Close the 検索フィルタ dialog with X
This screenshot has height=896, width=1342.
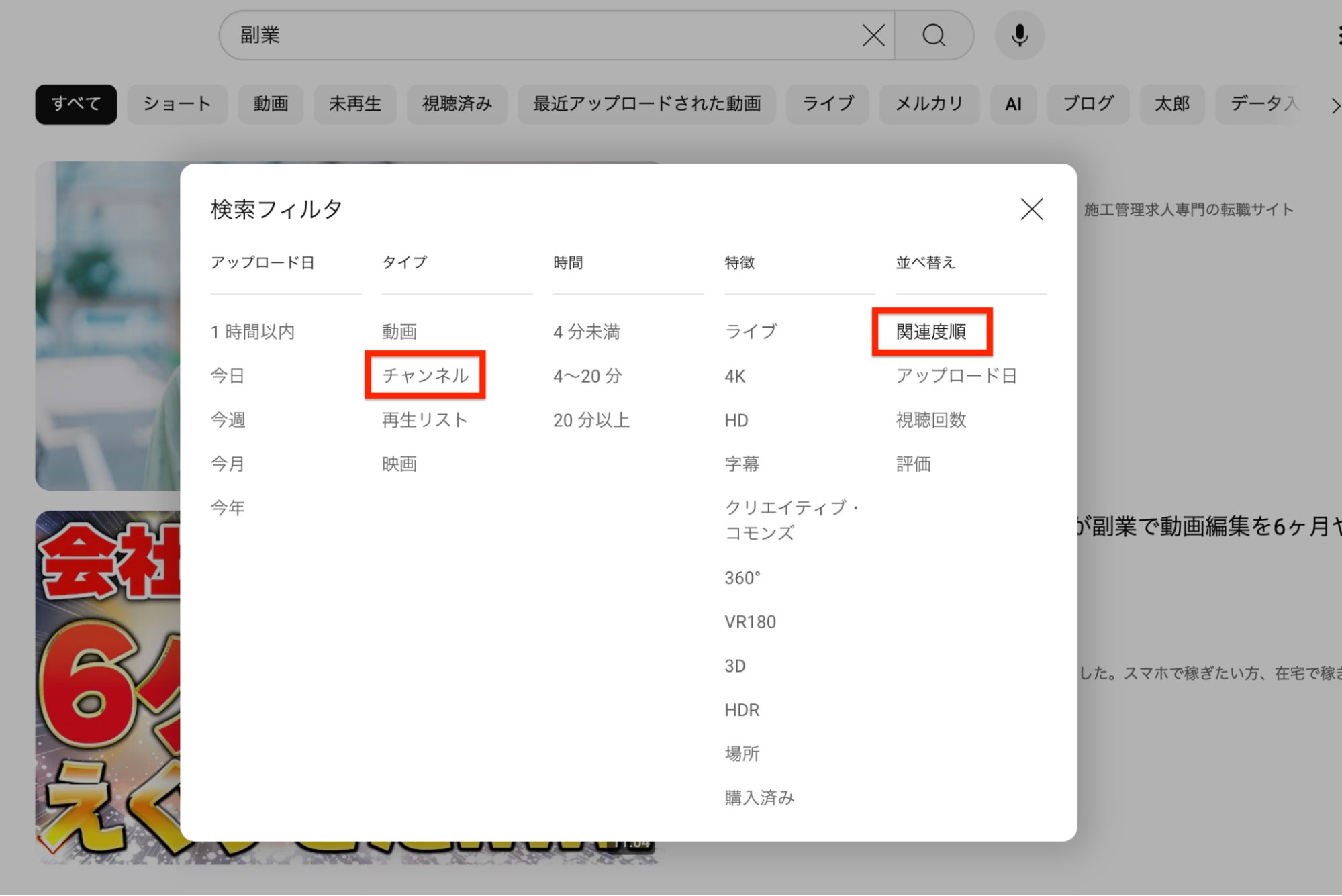(1031, 209)
